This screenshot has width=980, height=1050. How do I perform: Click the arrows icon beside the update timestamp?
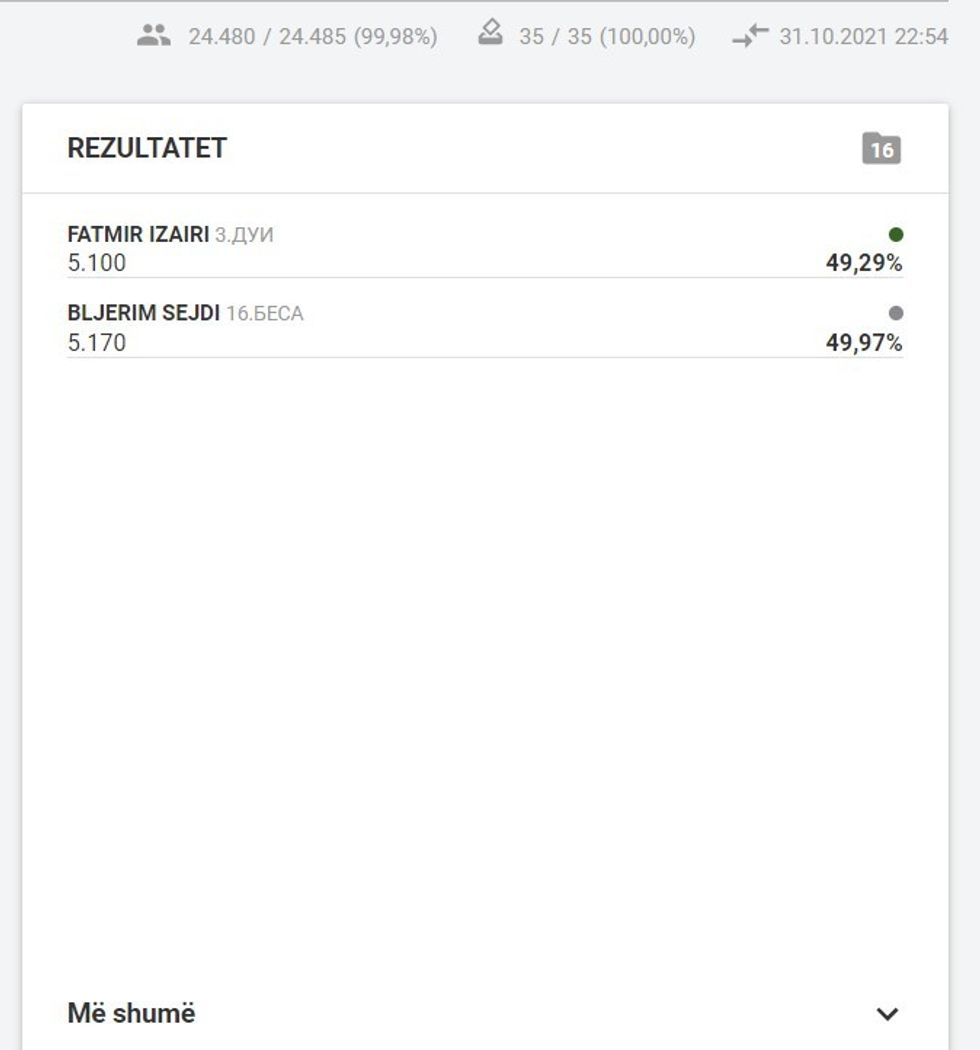(750, 37)
